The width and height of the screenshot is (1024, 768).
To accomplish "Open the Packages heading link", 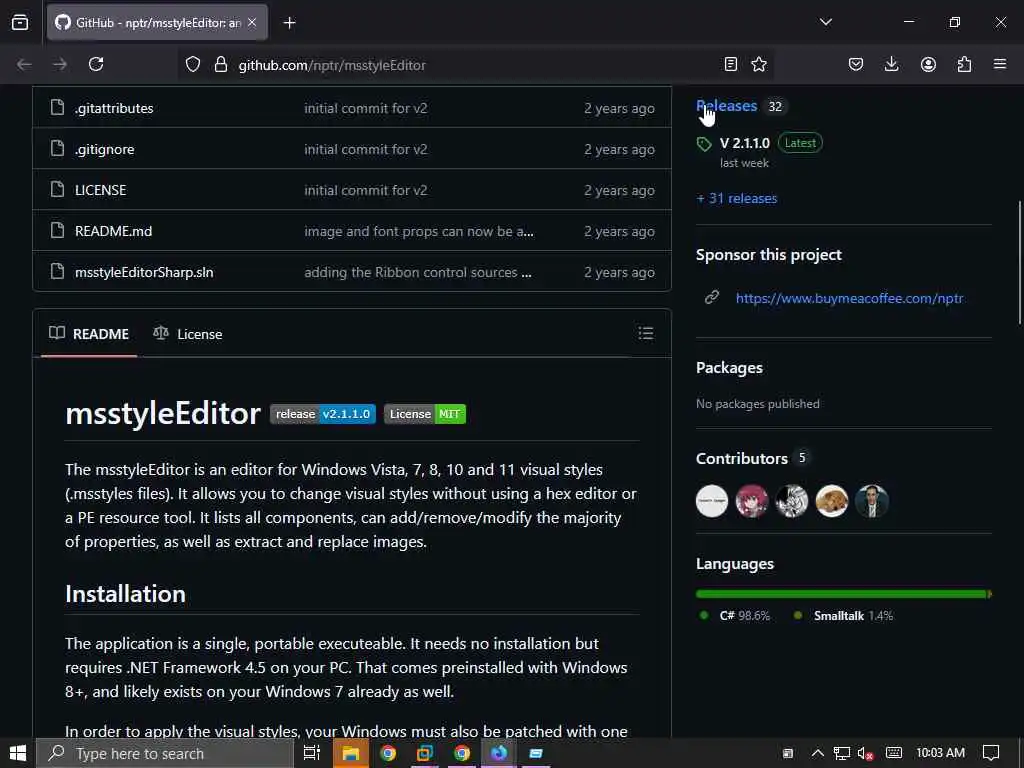I will click(x=729, y=368).
